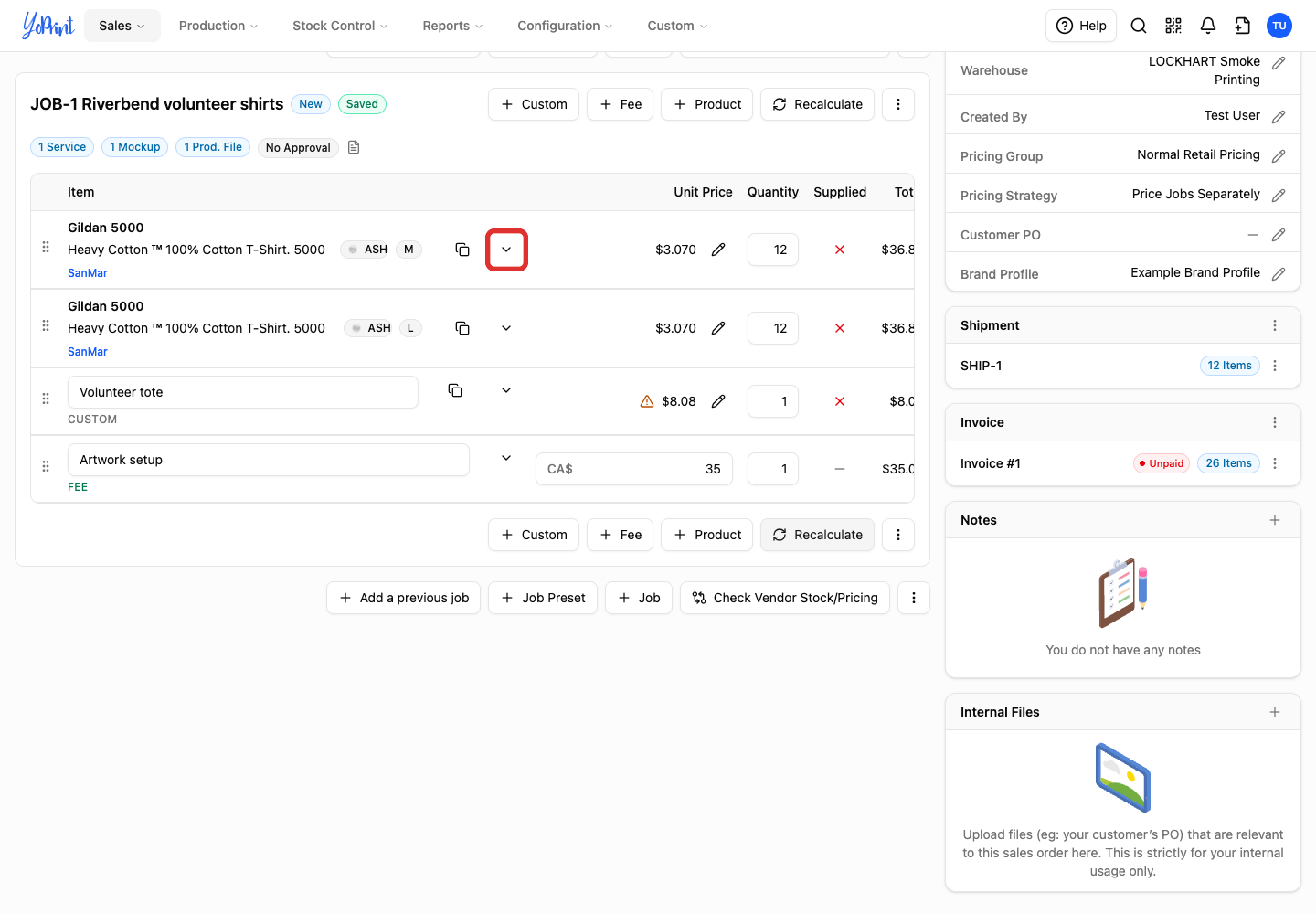Duplicate the Gildan 5000 ASH L line

point(462,328)
